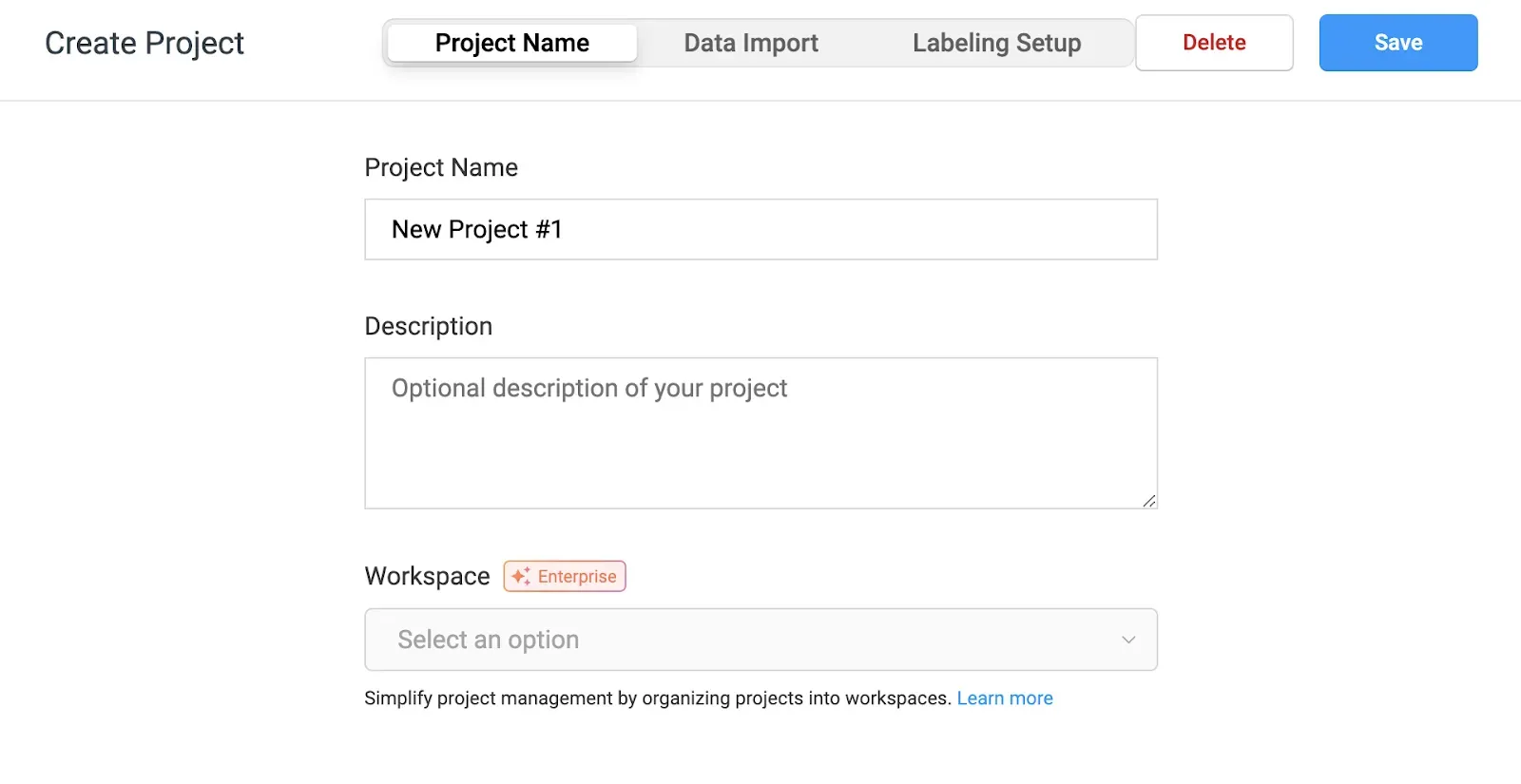Click the sparkle icon in Enterprise badge
1521x784 pixels.
coord(520,576)
